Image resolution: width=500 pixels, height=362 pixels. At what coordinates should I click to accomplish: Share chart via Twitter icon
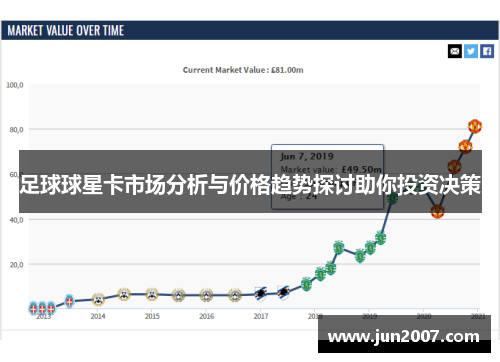pos(471,51)
